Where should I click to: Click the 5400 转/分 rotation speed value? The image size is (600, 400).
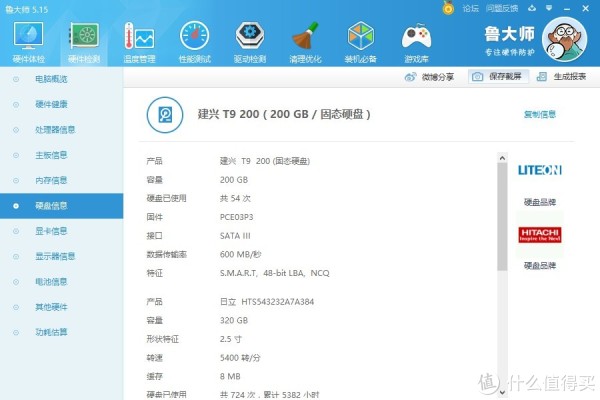240,358
